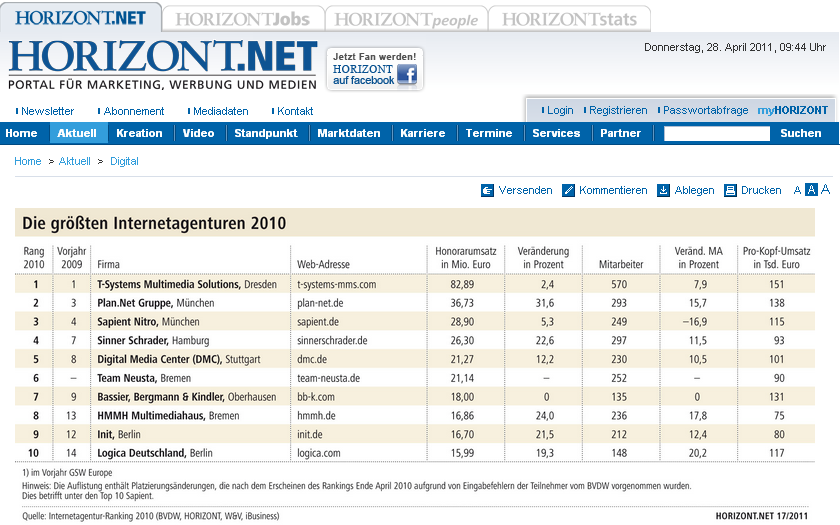The image size is (840, 525).
Task: Switch to the HORIZONTstats tab
Action: coord(569,20)
